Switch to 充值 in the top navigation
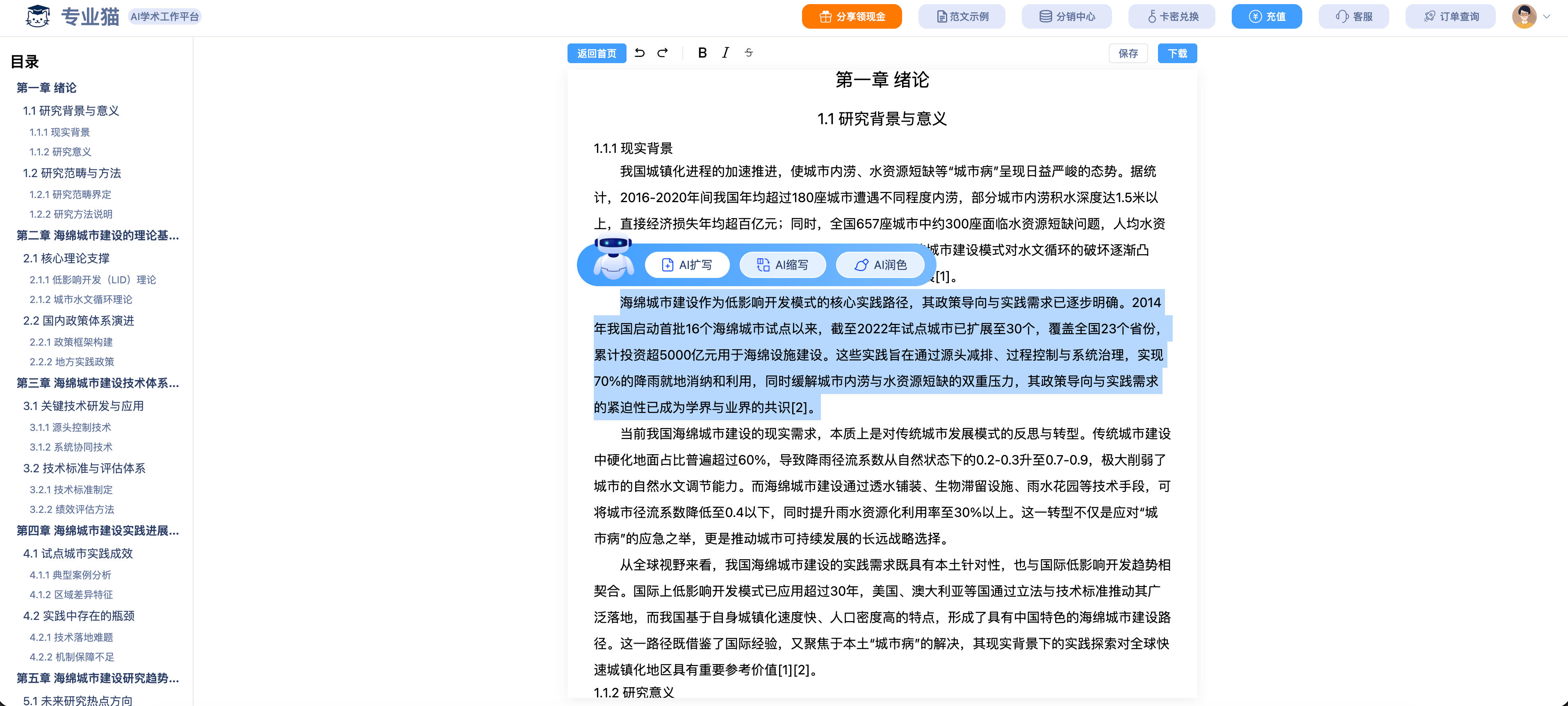Viewport: 1568px width, 706px height. [x=1267, y=16]
